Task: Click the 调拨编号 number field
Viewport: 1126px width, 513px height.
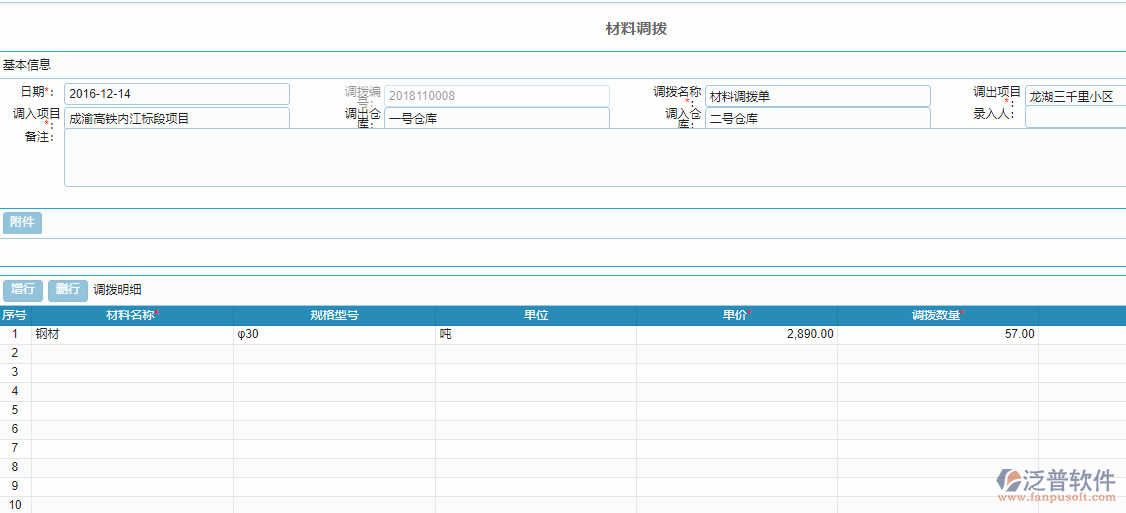Action: (496, 96)
